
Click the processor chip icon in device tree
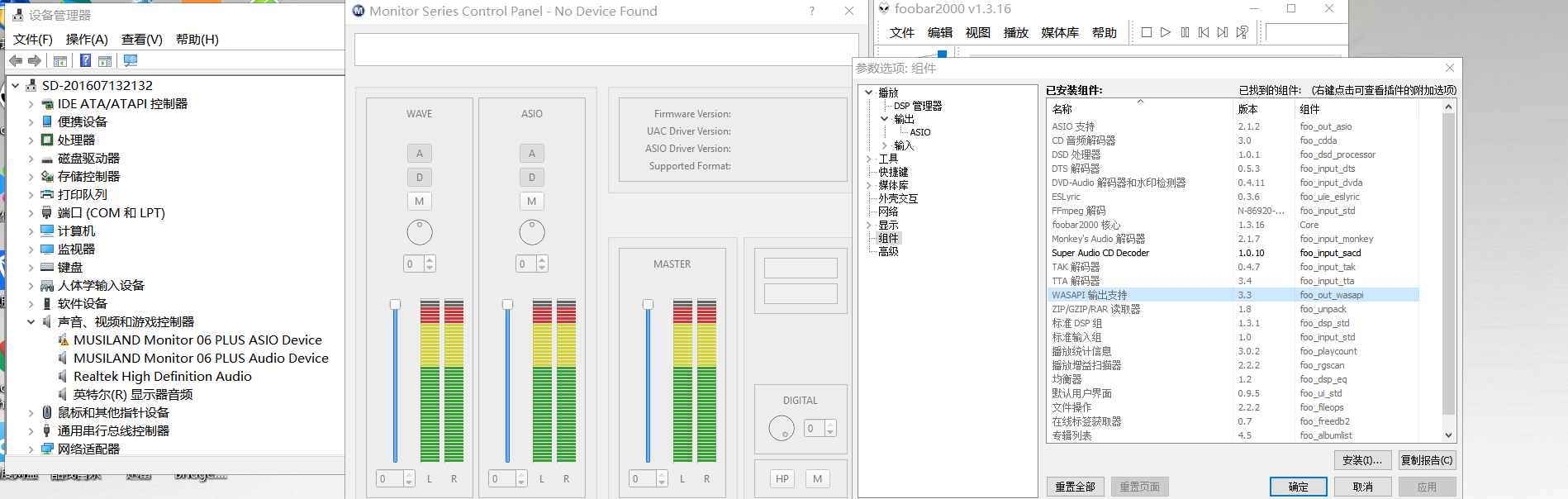(47, 140)
